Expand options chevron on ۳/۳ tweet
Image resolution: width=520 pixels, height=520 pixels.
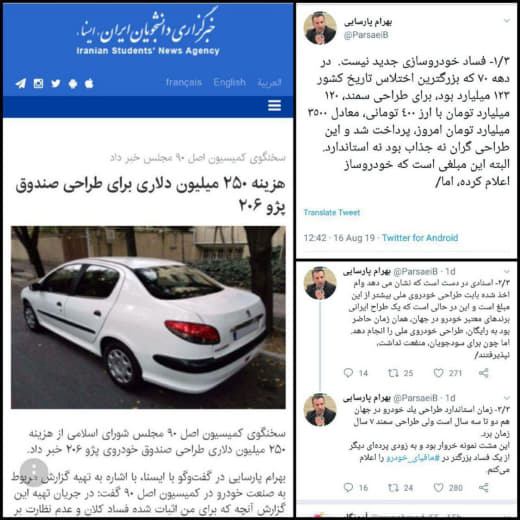[x=507, y=398]
